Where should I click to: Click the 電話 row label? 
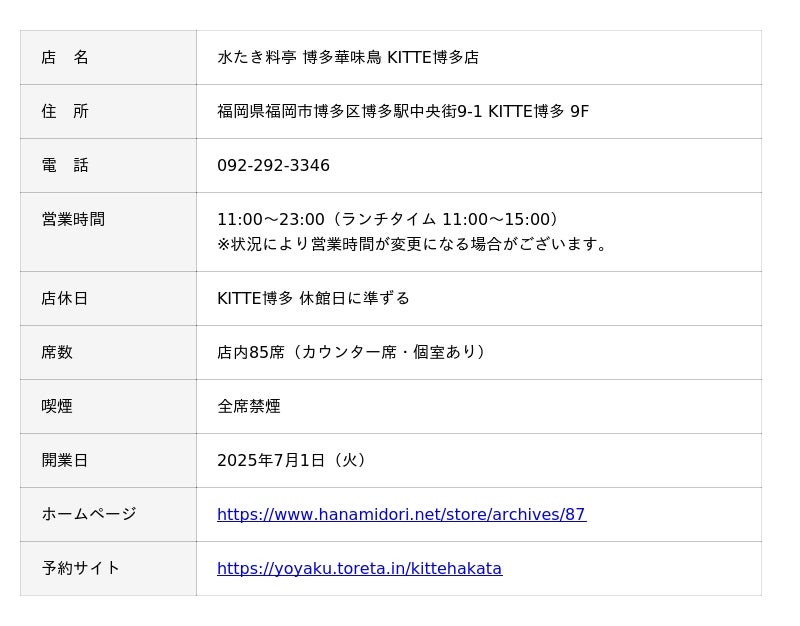click(65, 166)
